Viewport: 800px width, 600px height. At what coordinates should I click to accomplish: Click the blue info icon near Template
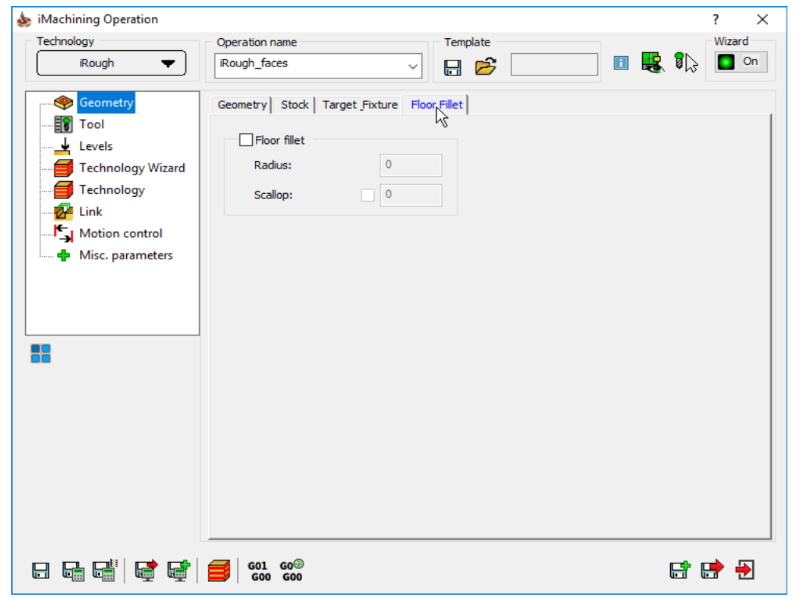pyautogui.click(x=620, y=62)
